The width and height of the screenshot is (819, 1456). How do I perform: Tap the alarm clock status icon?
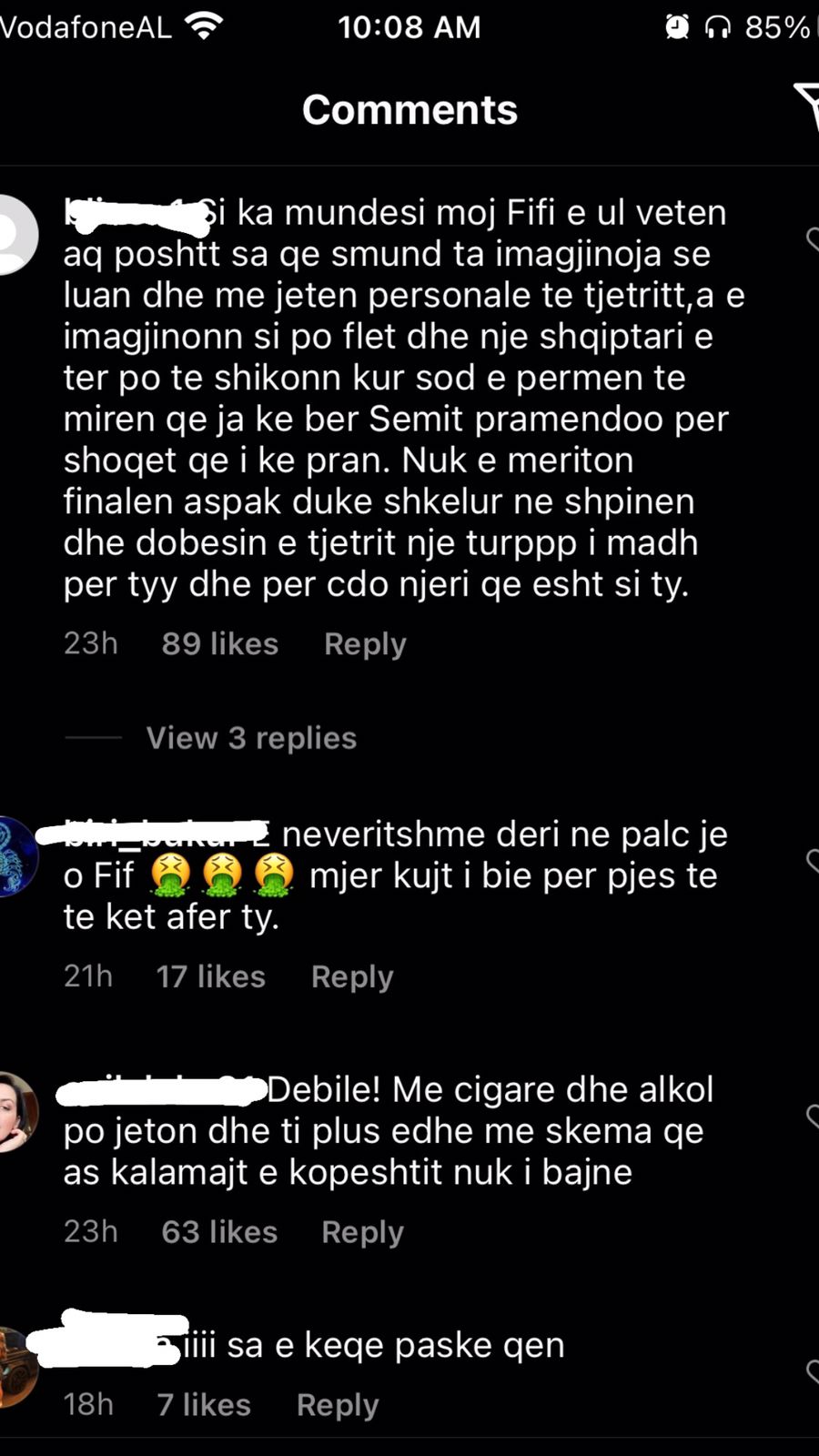(x=677, y=27)
